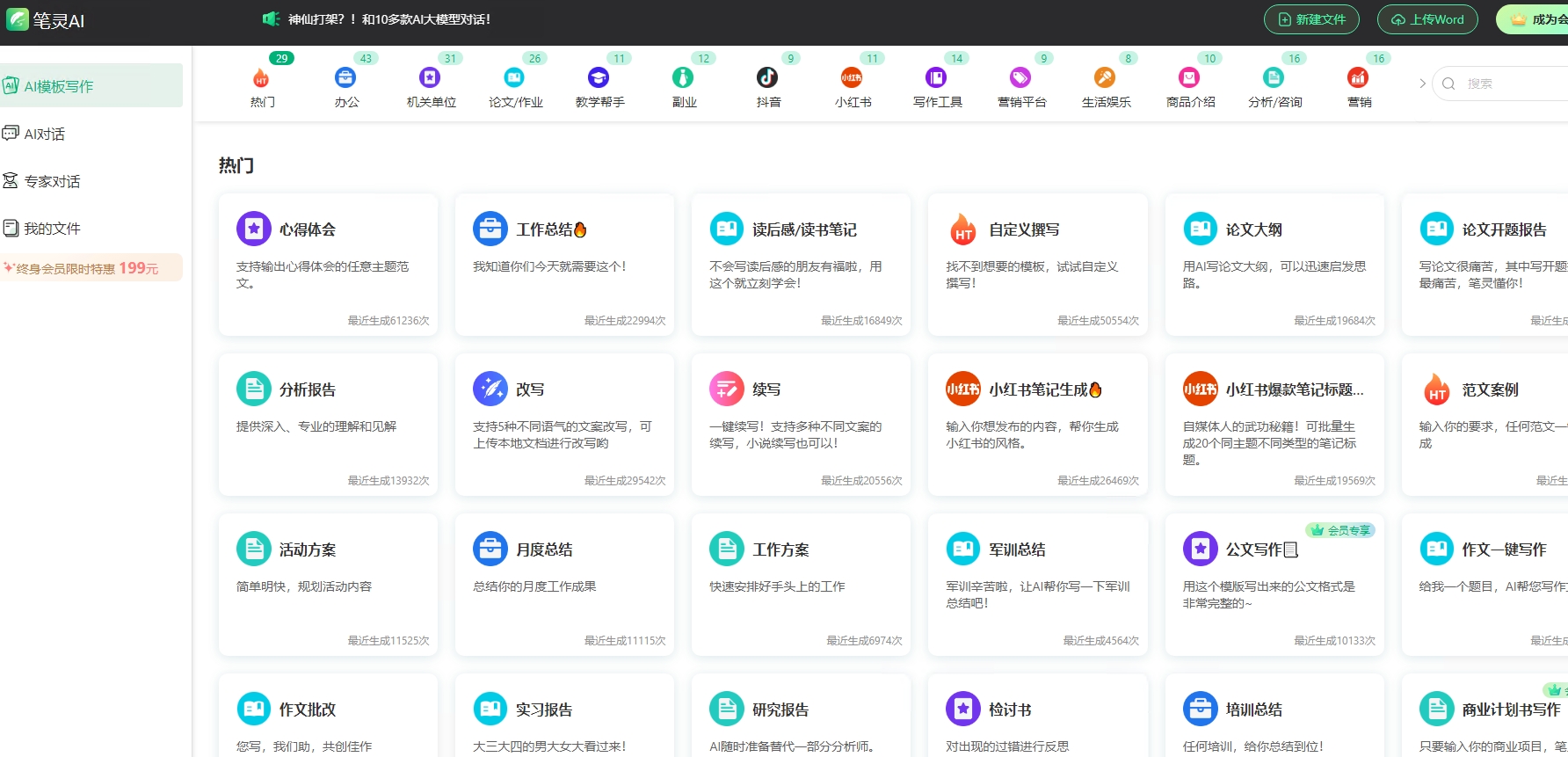Click the 分析/咨询 category icon

[1274, 78]
